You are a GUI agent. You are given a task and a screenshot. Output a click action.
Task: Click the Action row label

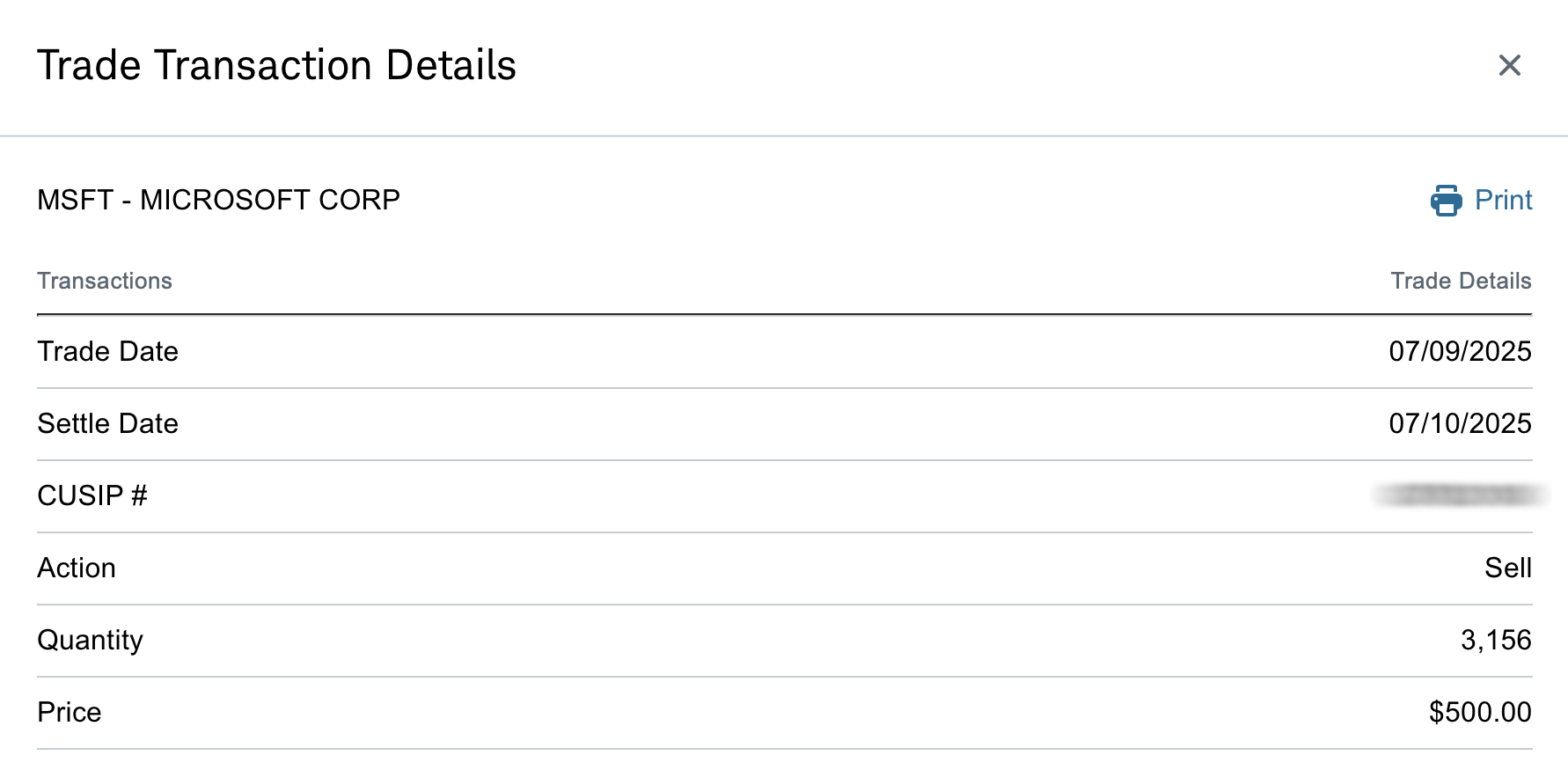(77, 568)
